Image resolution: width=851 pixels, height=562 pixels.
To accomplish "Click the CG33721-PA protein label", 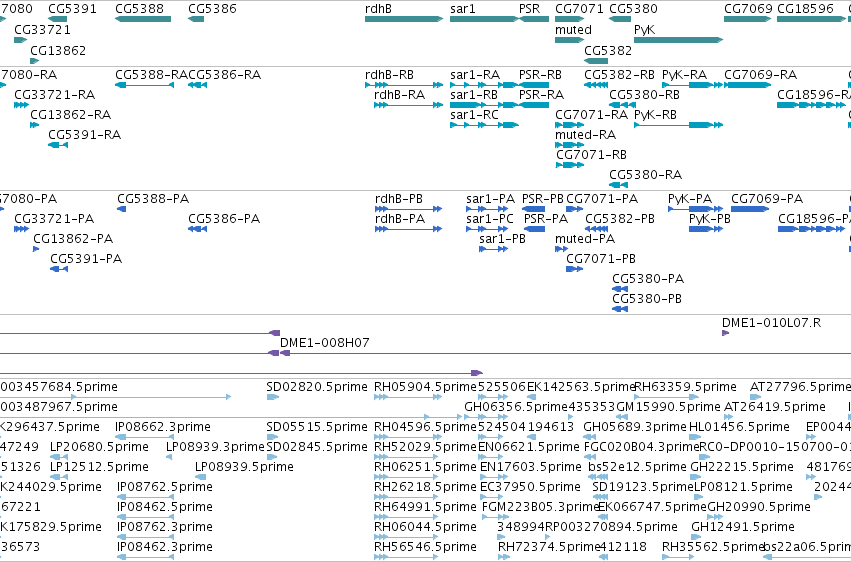I will click(54, 219).
